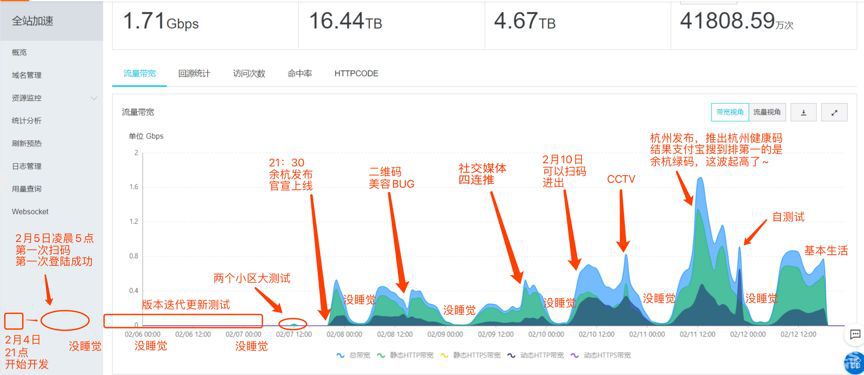Click the 0.8 y-axis tick label

(133, 256)
